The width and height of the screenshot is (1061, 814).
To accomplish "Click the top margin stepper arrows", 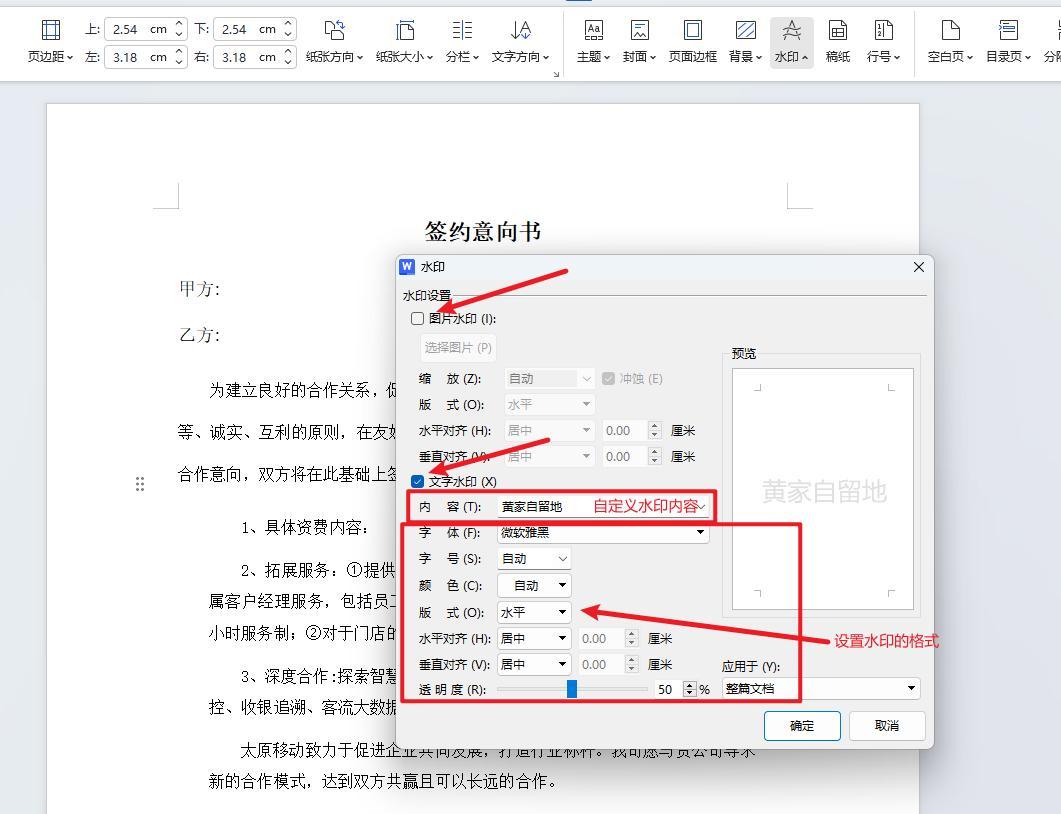I will click(179, 29).
